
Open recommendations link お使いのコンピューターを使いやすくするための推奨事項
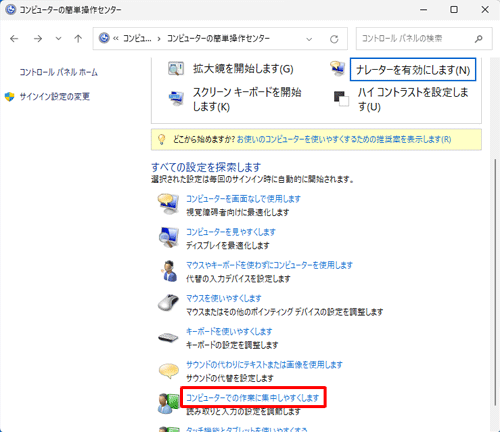pyautogui.click(x=344, y=139)
